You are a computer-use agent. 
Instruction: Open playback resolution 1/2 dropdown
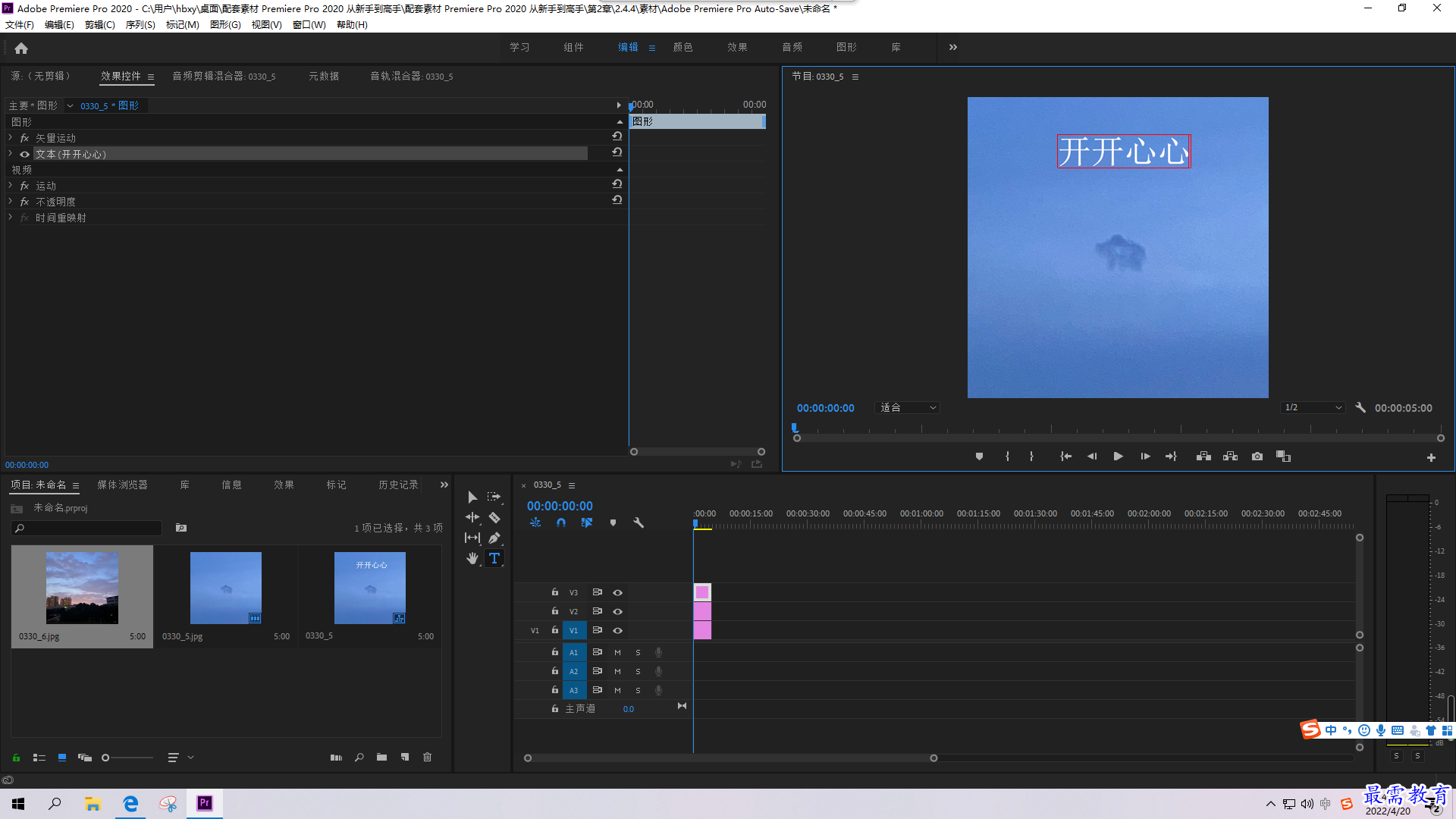tap(1313, 408)
